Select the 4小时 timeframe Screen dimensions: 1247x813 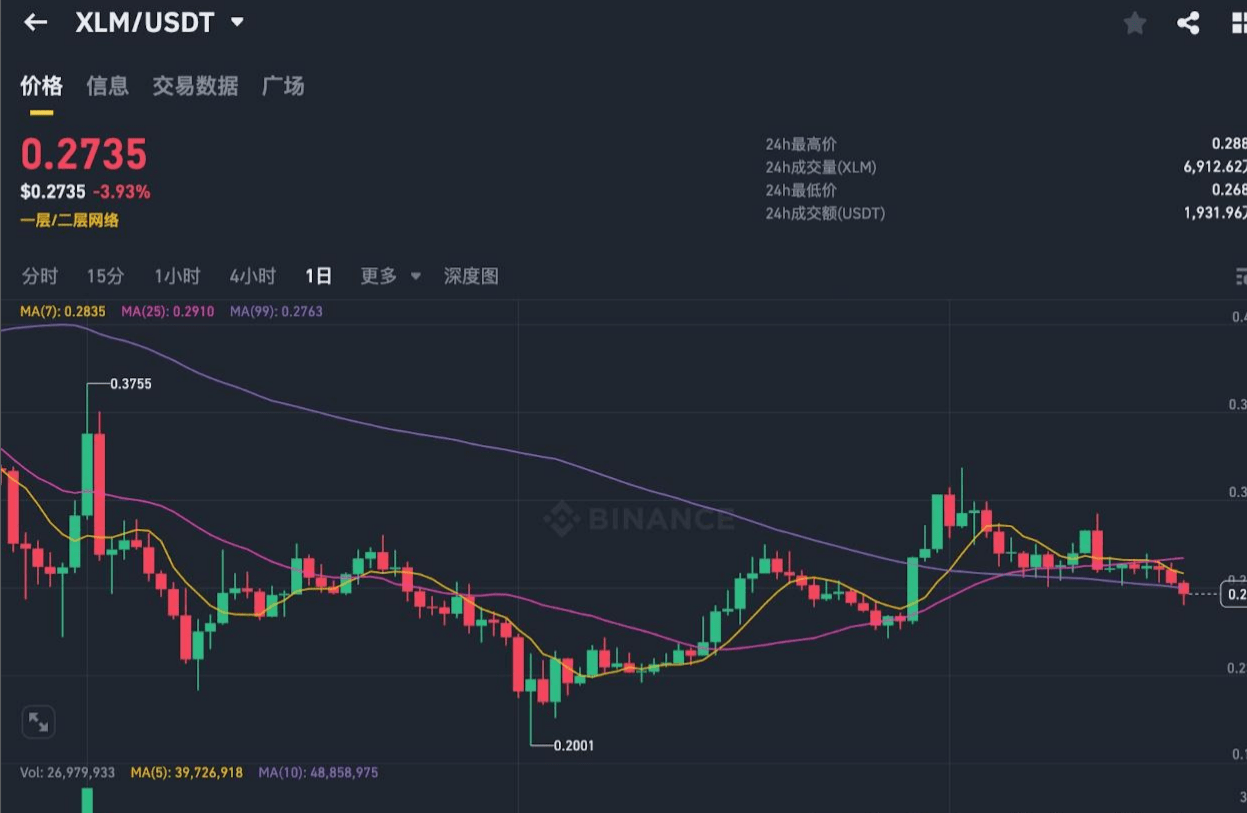252,276
